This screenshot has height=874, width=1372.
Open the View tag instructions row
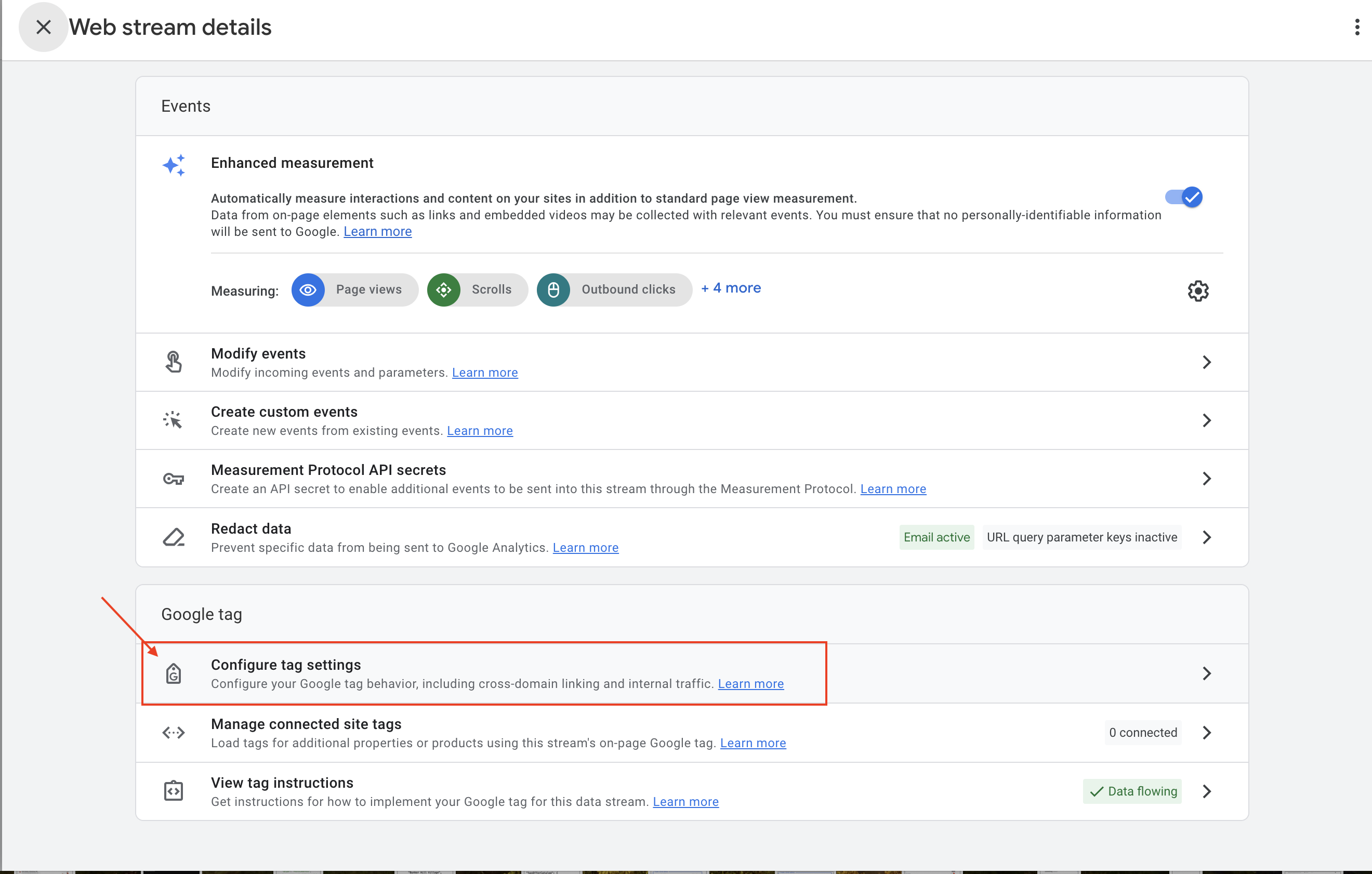(282, 783)
